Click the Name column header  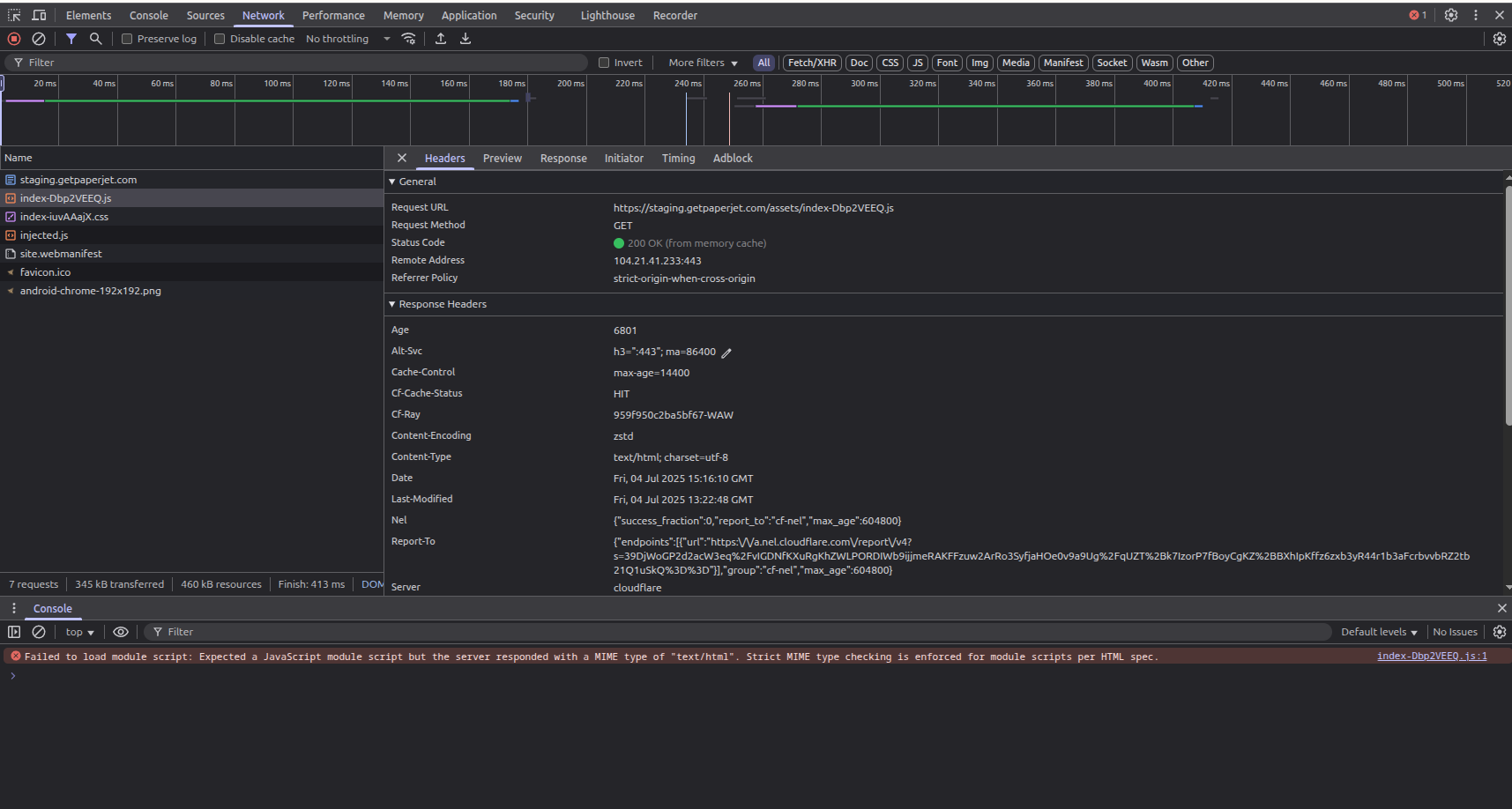pos(191,158)
